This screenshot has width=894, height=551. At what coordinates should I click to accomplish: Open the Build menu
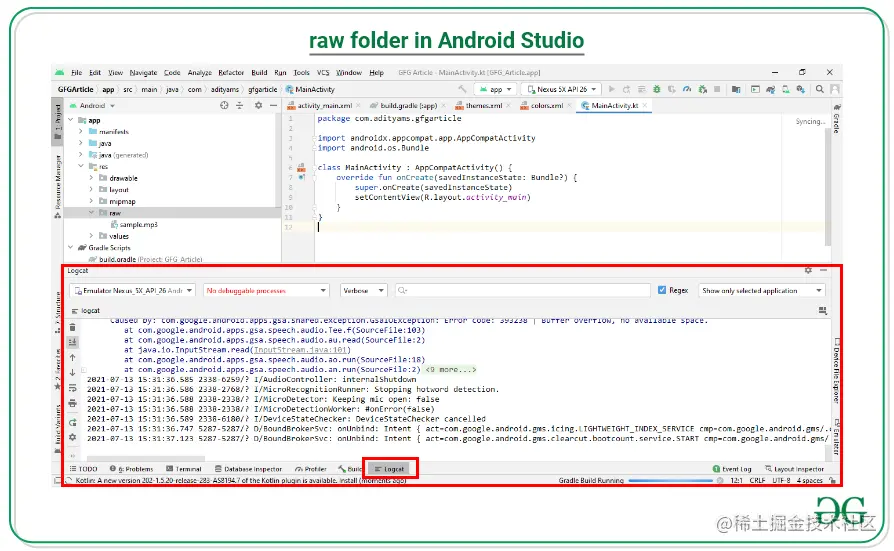pos(259,72)
